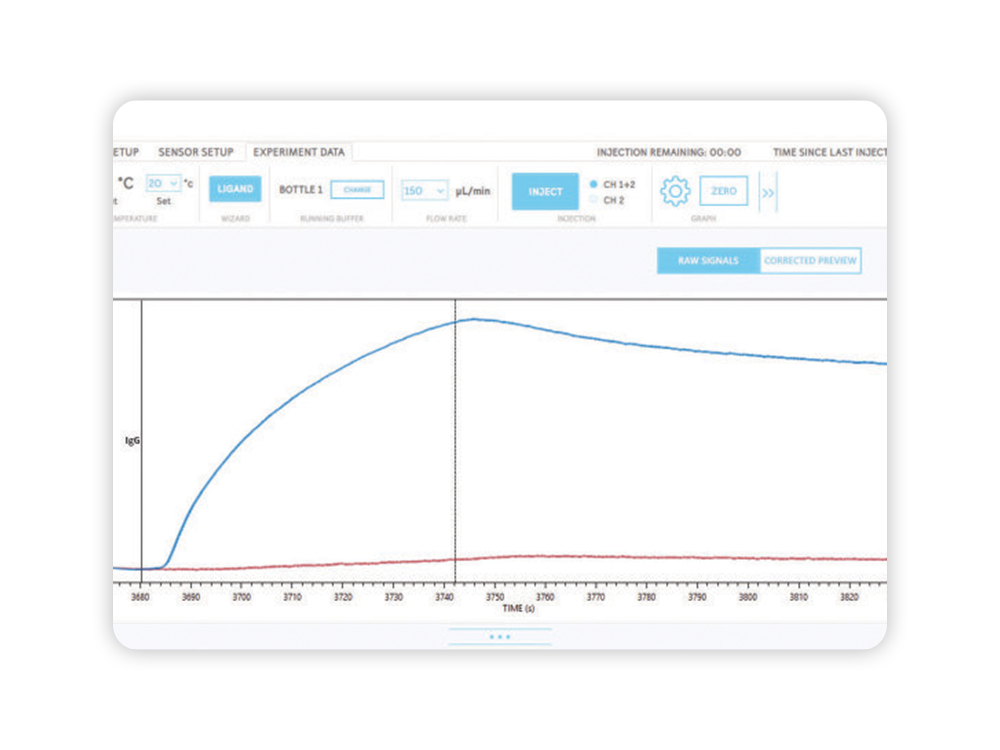Expand the running buffer Change selector
The height and width of the screenshot is (750, 1000).
357,188
